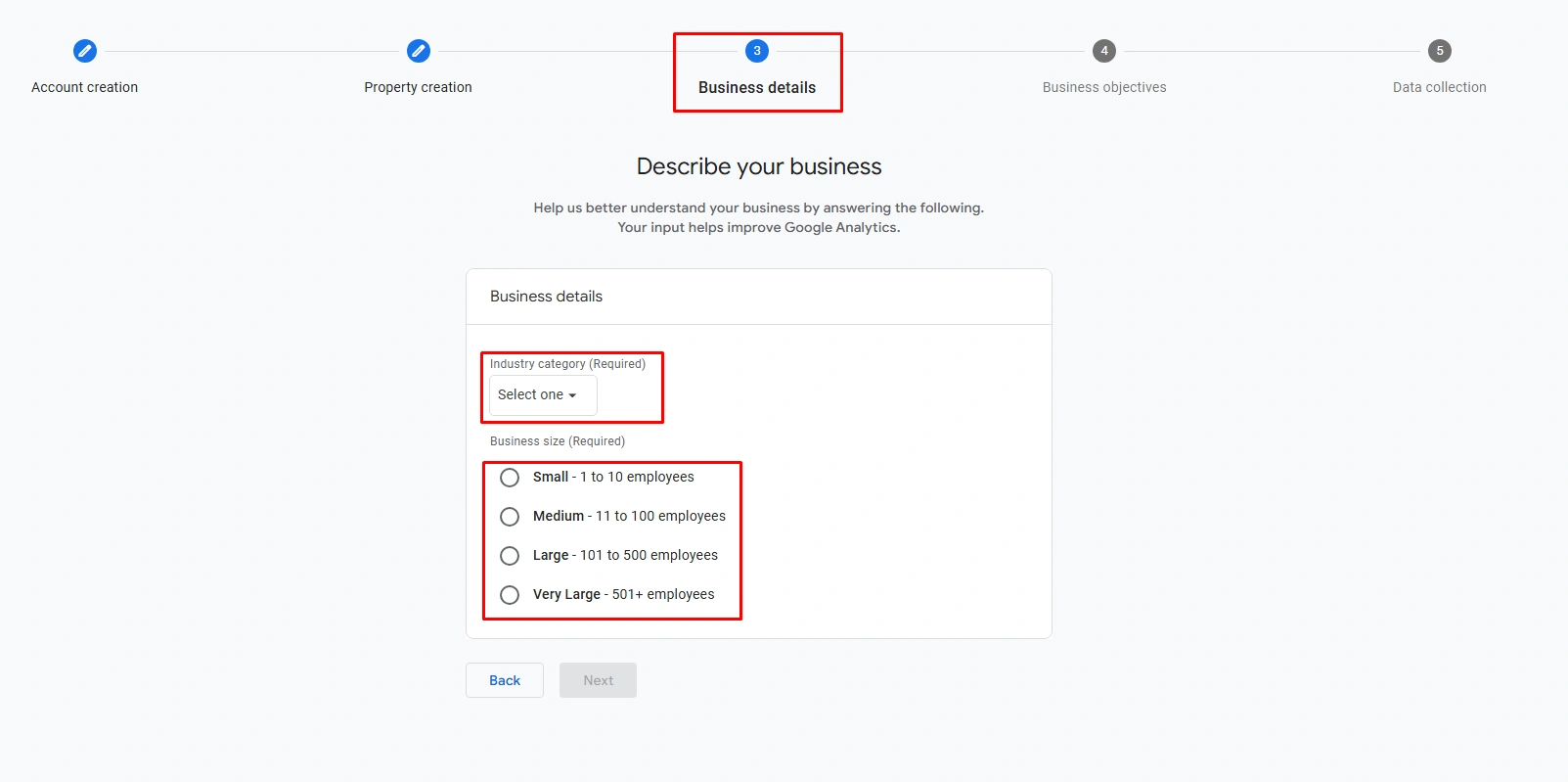Image resolution: width=1568 pixels, height=782 pixels.
Task: Click the Data collection step label
Action: (x=1440, y=87)
